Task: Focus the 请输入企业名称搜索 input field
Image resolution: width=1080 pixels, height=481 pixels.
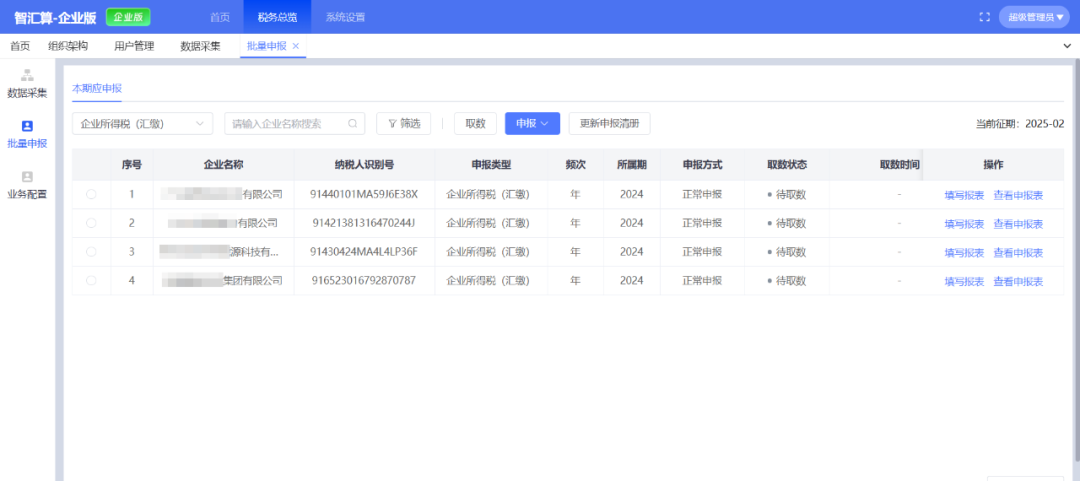Action: 295,123
